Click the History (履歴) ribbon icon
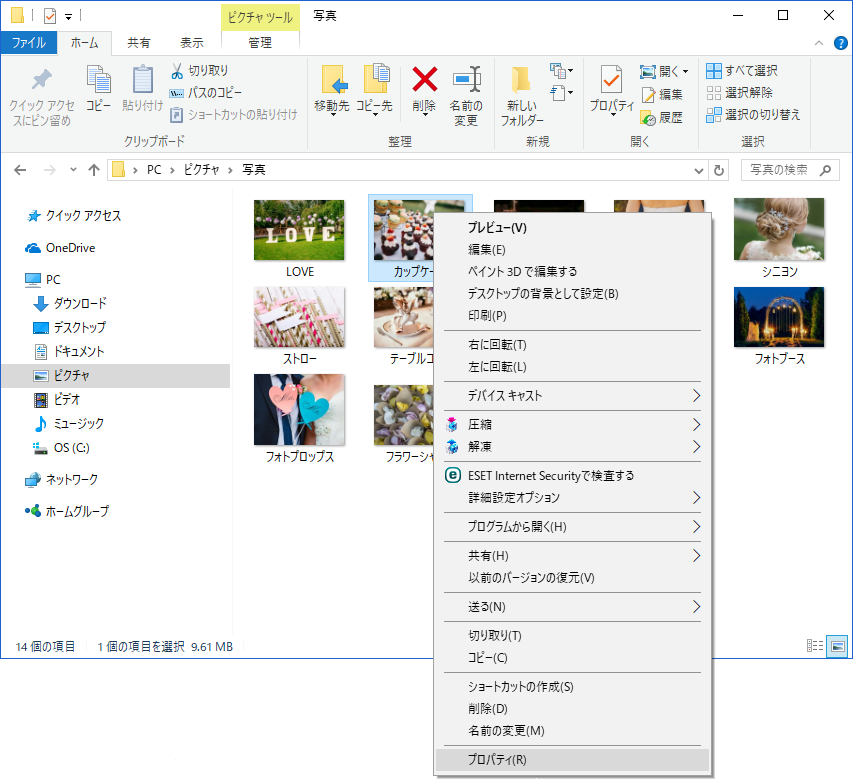The image size is (853, 780). [648, 117]
